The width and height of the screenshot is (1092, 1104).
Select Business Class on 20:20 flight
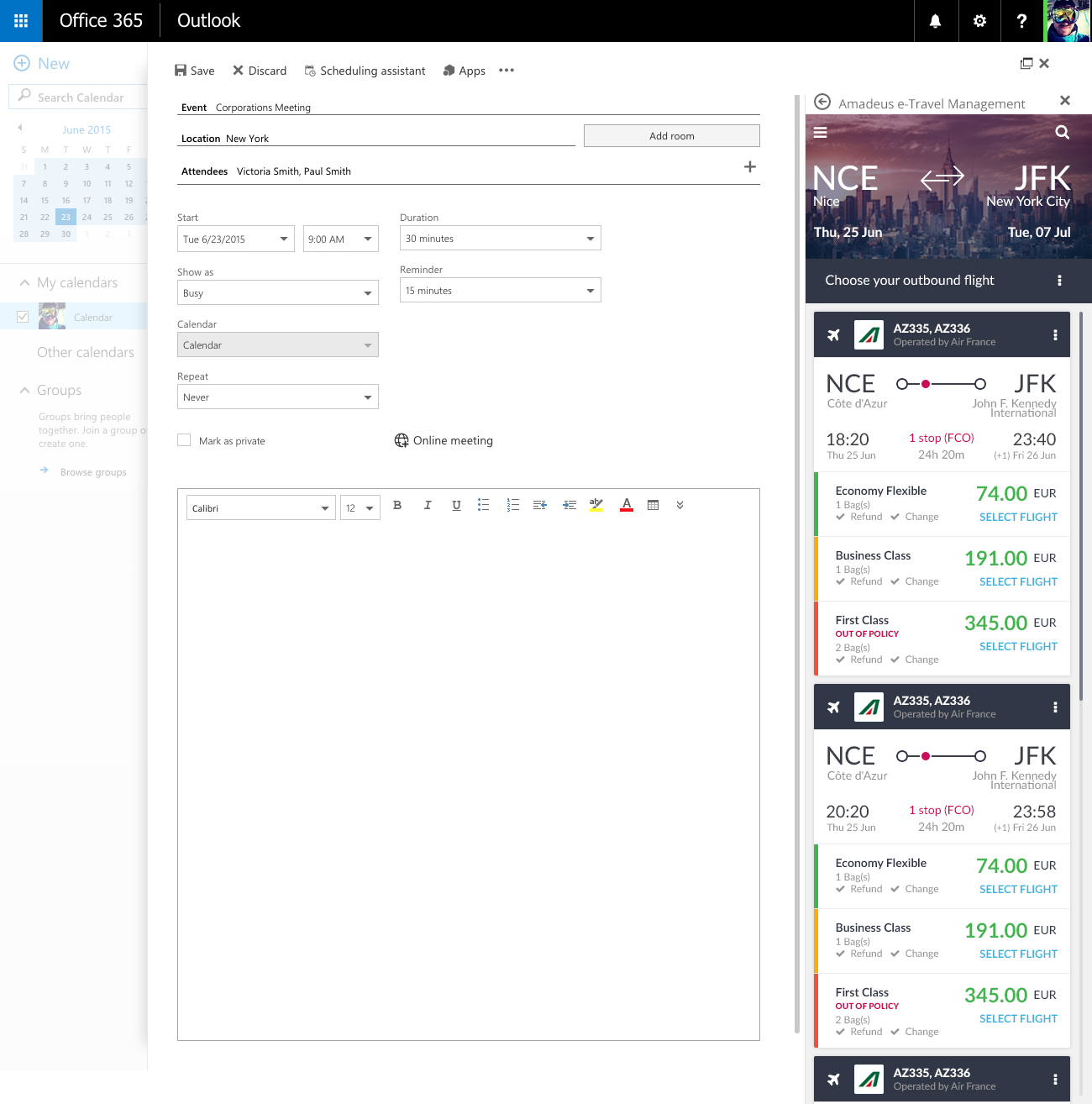[x=1018, y=954]
